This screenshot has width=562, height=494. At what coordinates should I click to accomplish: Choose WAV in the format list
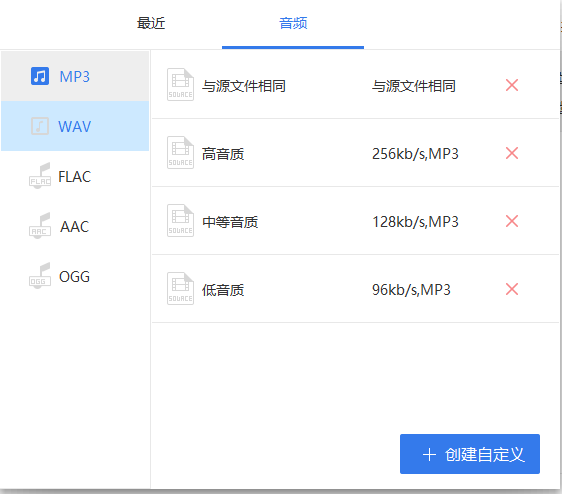[75, 126]
